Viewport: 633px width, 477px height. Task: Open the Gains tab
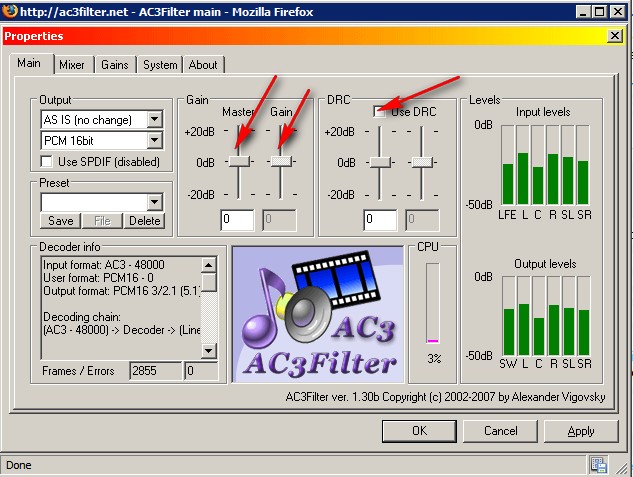pos(115,65)
